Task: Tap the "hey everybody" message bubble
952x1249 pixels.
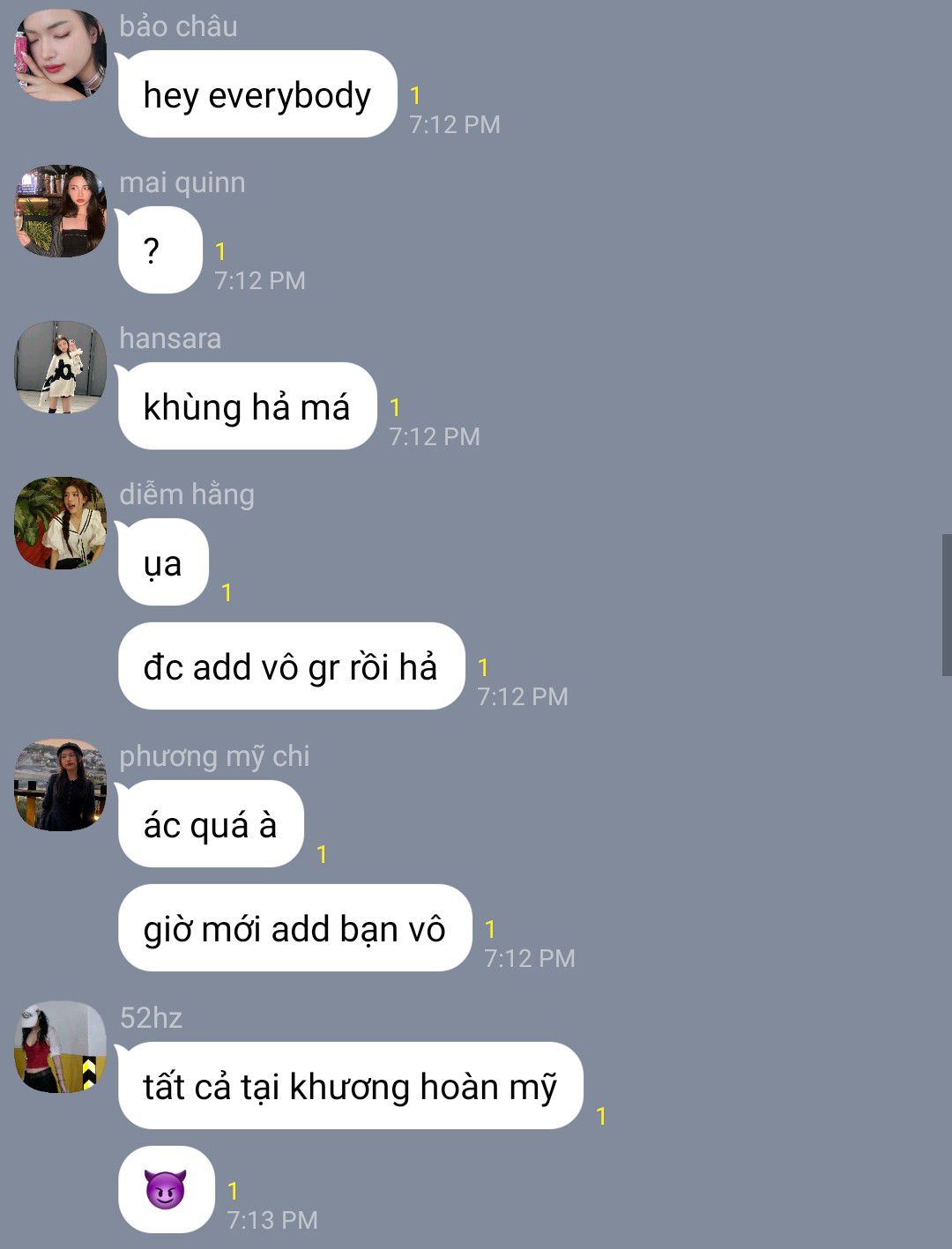Action: pyautogui.click(x=257, y=94)
